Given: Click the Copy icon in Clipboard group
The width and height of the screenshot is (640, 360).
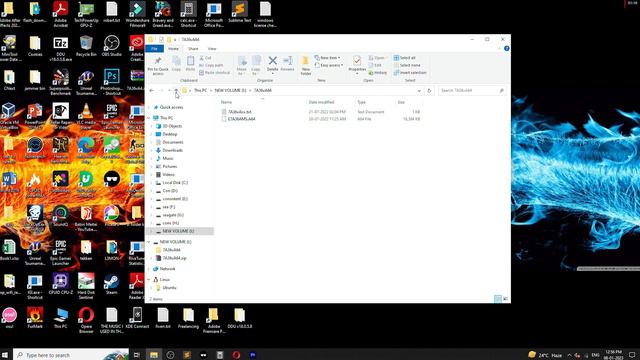Looking at the screenshot, I should point(176,64).
